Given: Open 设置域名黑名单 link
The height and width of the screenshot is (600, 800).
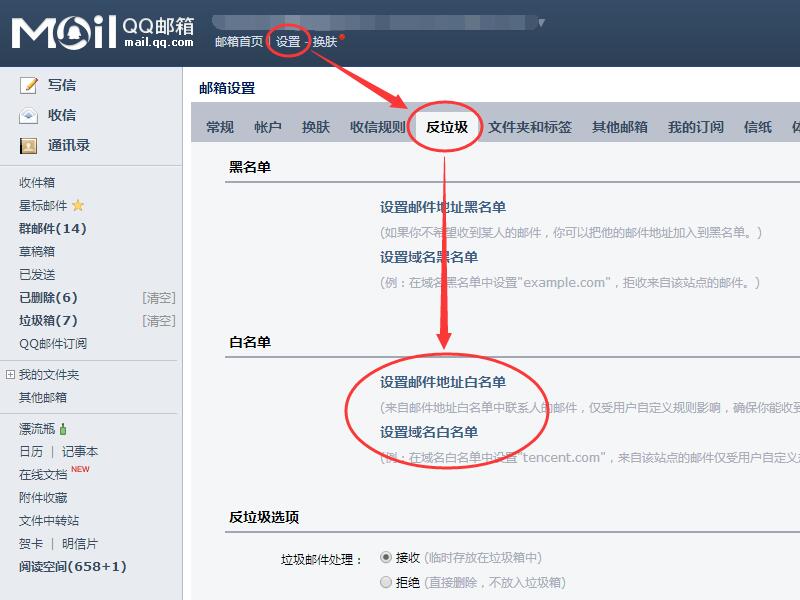Looking at the screenshot, I should click(x=429, y=257).
